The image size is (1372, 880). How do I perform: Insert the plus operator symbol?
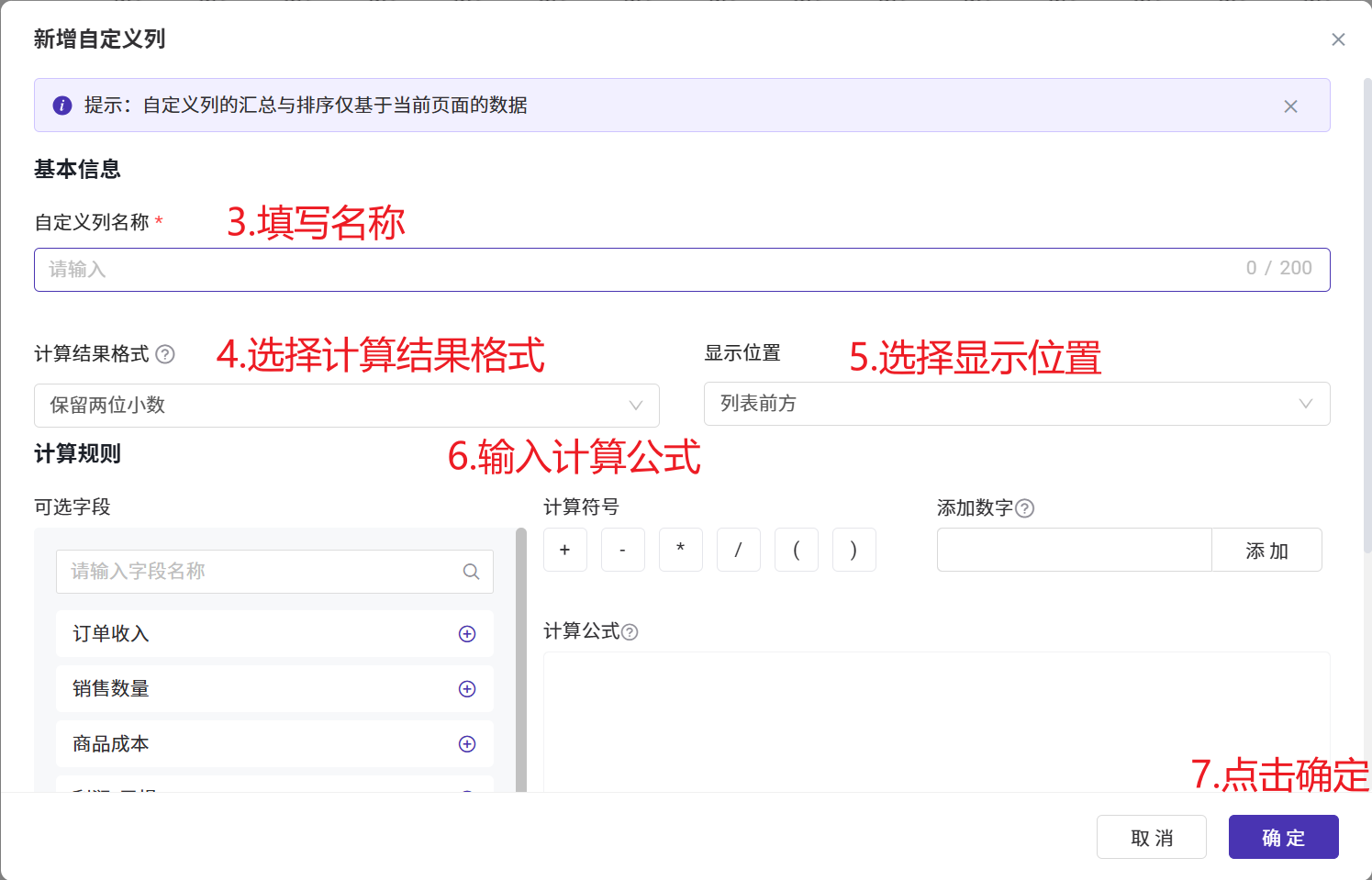pos(564,550)
